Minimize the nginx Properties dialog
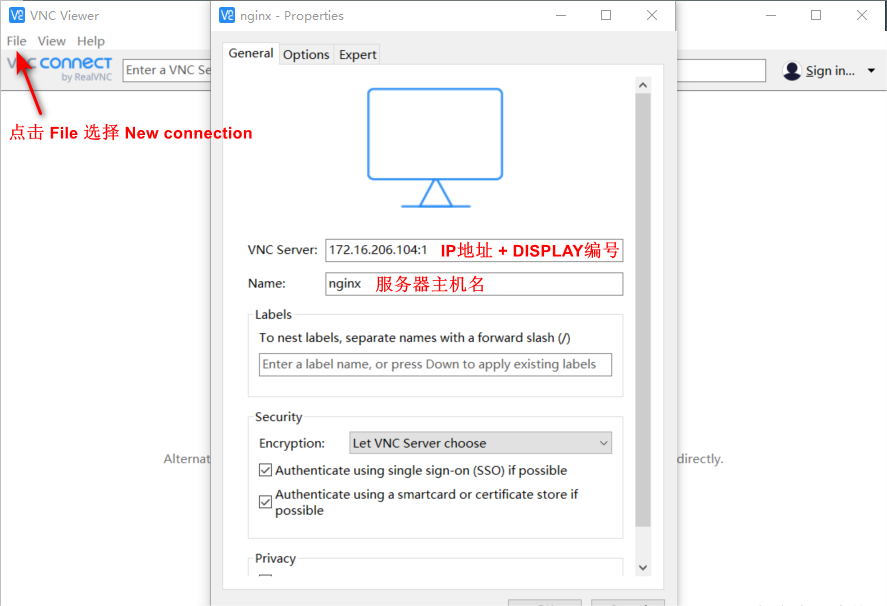The width and height of the screenshot is (887, 606). [x=561, y=15]
